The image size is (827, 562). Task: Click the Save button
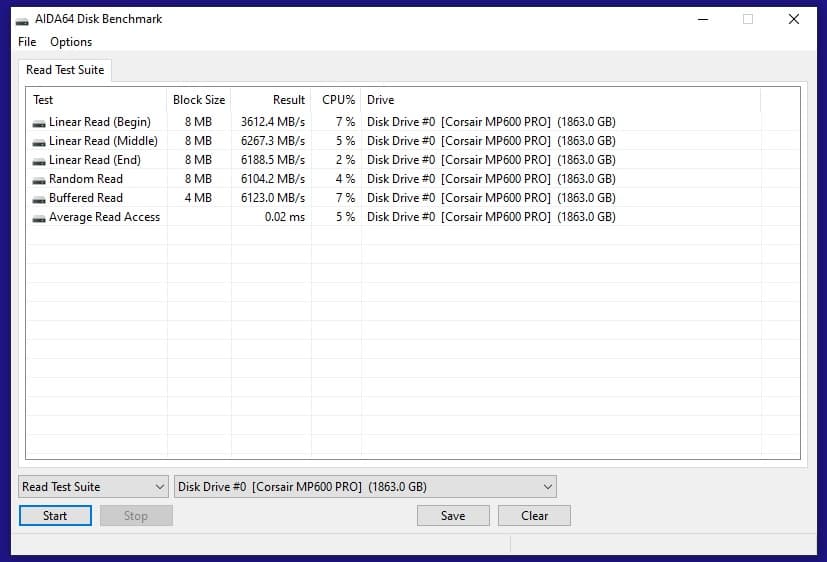453,516
